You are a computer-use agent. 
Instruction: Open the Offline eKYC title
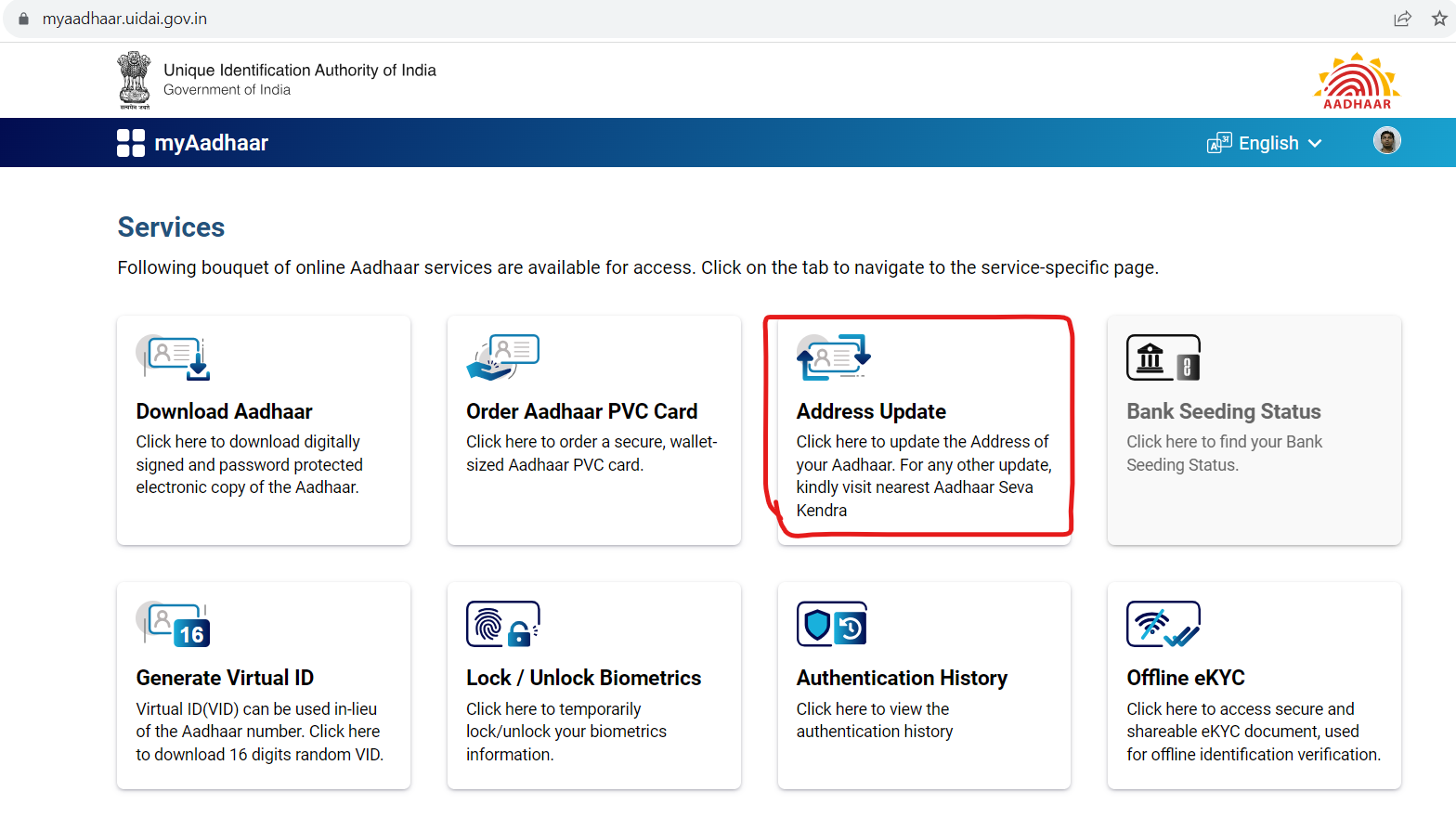[x=1186, y=678]
